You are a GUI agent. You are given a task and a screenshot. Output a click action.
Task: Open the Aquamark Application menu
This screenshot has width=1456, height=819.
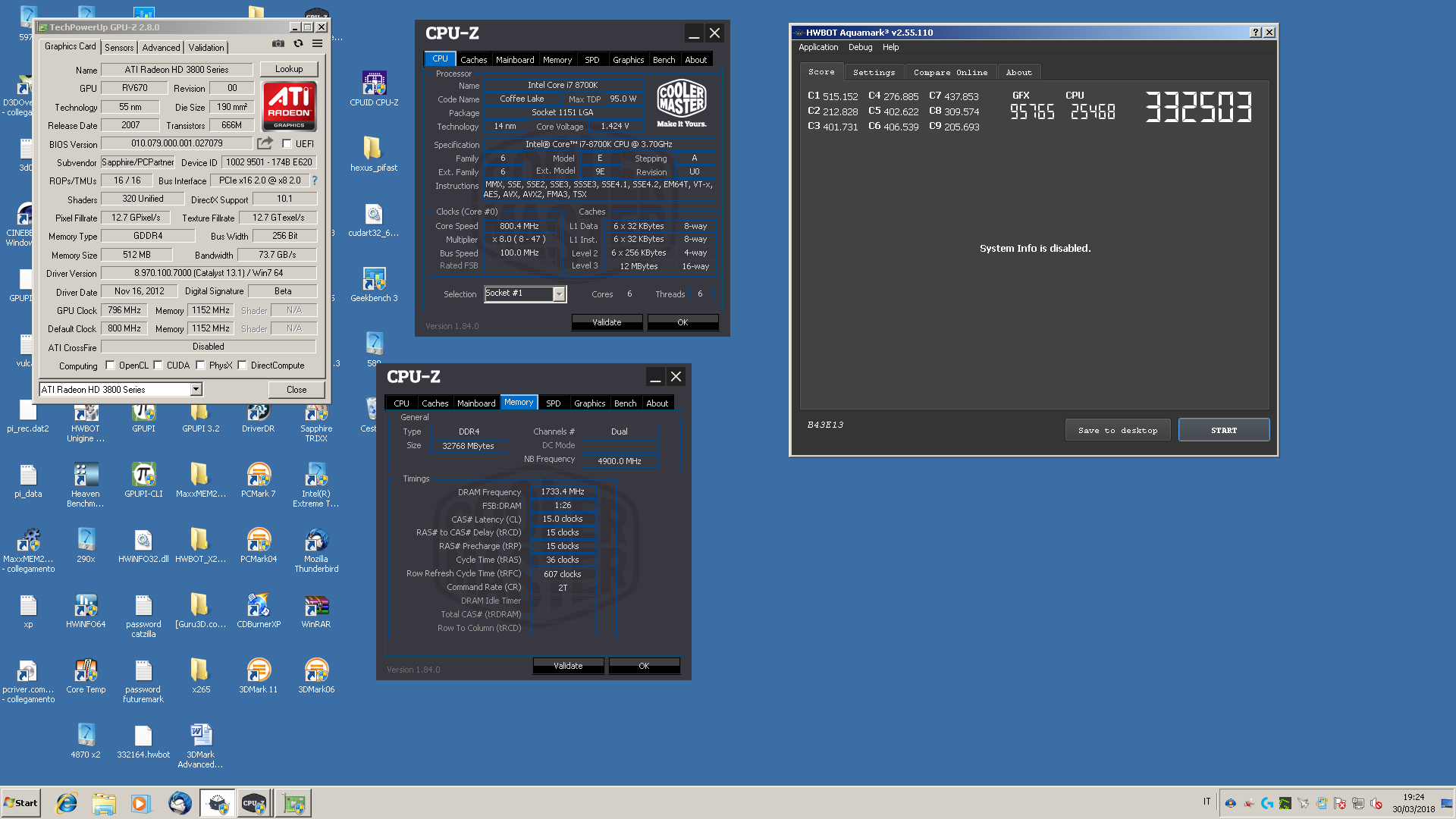818,47
